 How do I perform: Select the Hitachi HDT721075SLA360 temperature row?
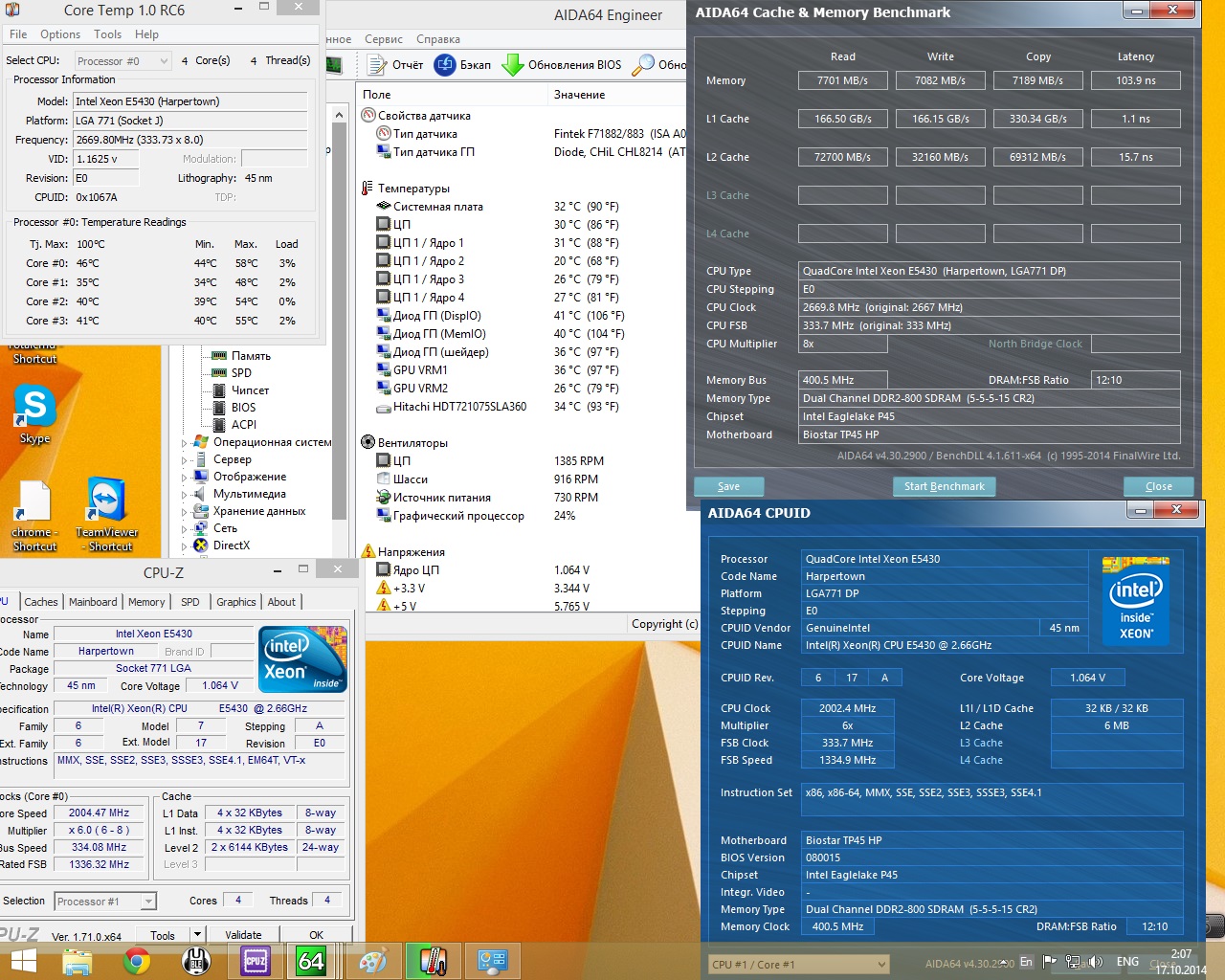pos(499,407)
